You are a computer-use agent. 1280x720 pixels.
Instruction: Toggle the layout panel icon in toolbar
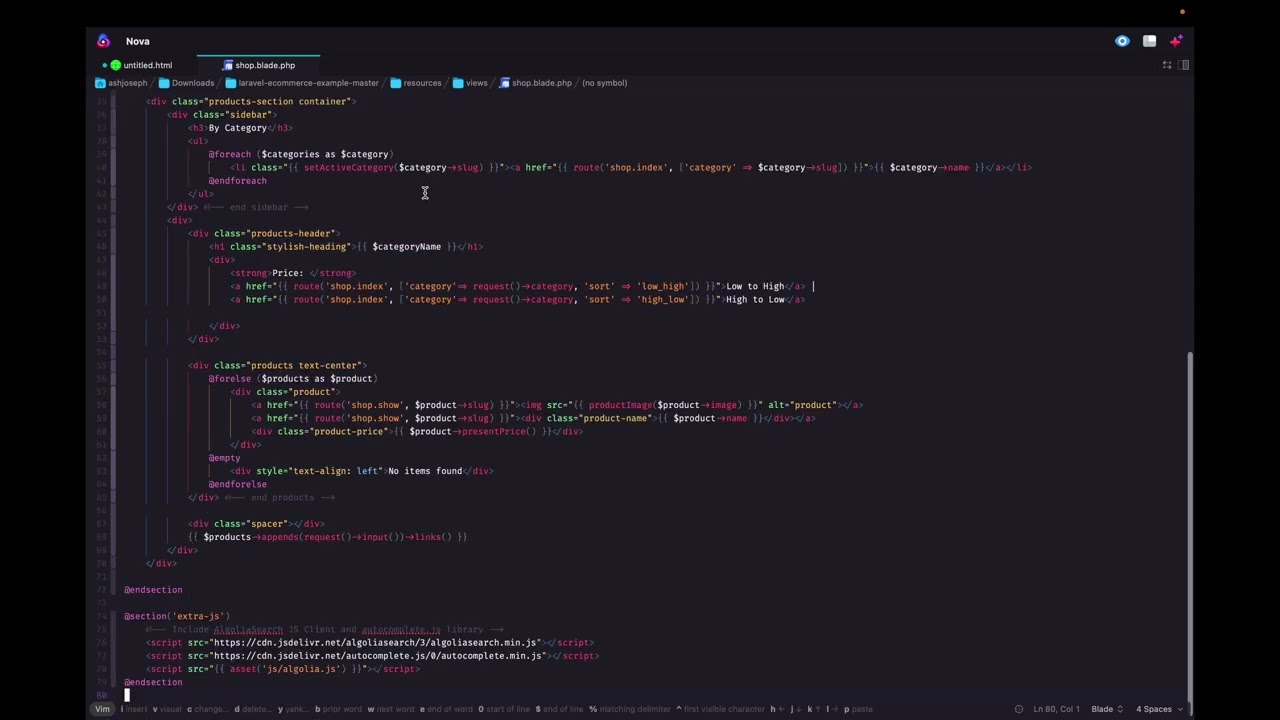pos(1149,41)
